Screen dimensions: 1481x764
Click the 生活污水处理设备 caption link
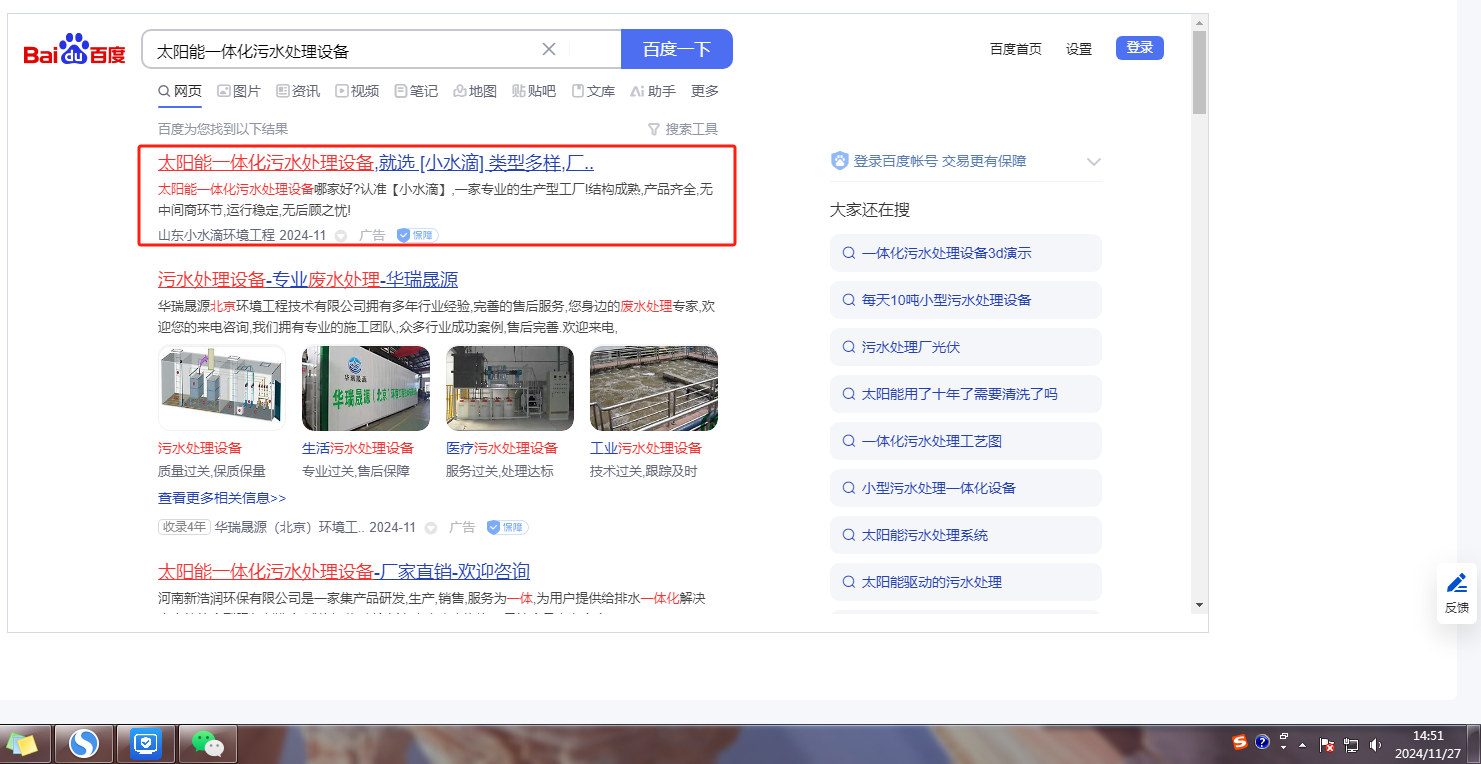coord(358,448)
